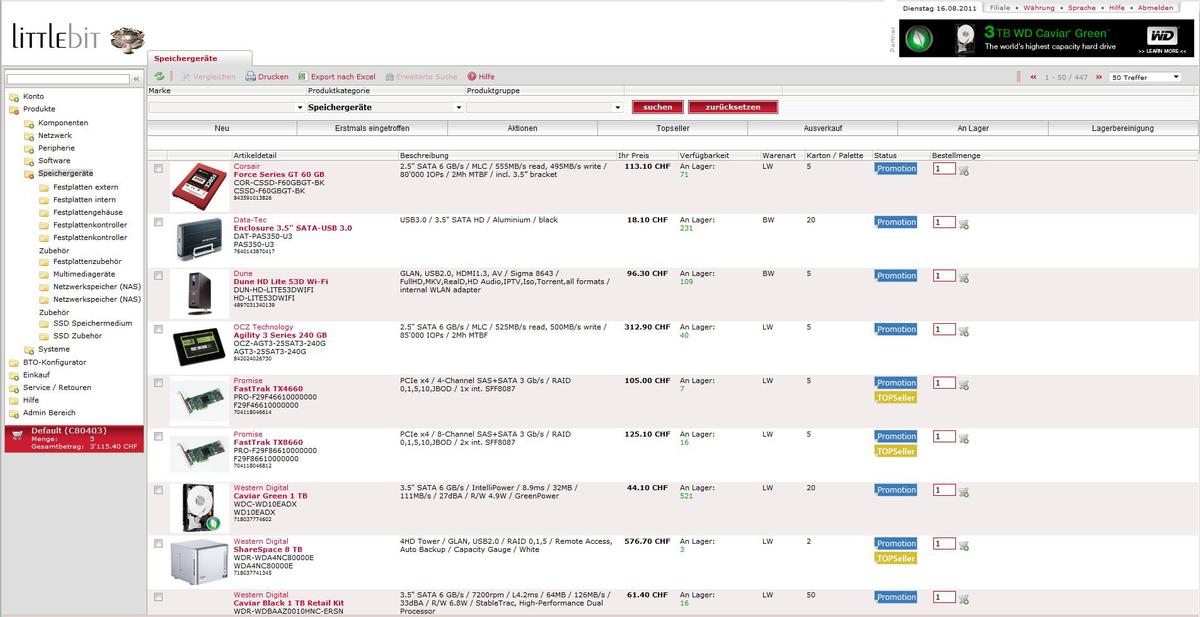Tick the OCZ Agility 3 Series checkbox
Viewport: 1200px width, 617px height.
(x=158, y=329)
